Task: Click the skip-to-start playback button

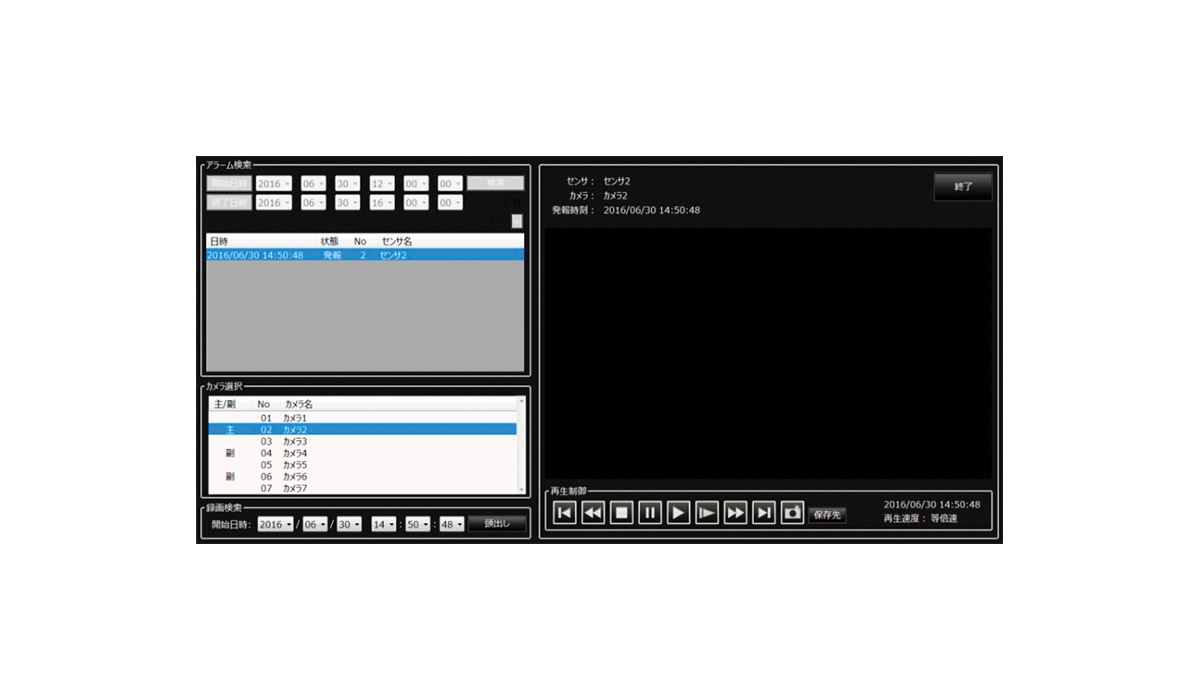Action: pos(564,513)
